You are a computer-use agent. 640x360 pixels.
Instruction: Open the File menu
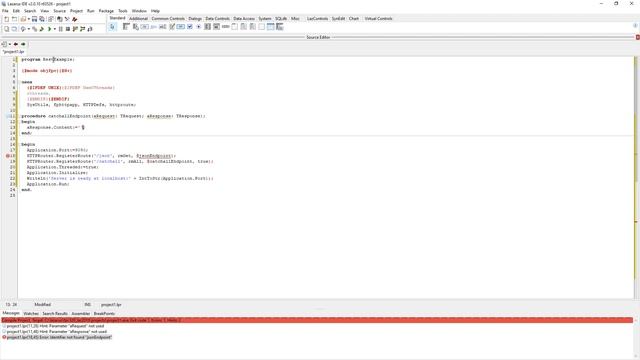coord(5,11)
